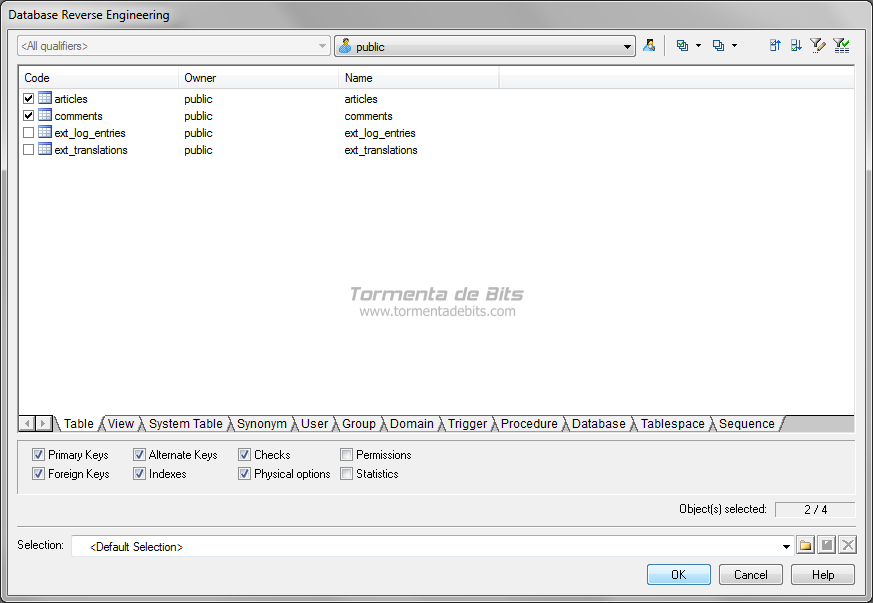Sort by the Code column header
This screenshot has width=873, height=603.
pos(99,78)
